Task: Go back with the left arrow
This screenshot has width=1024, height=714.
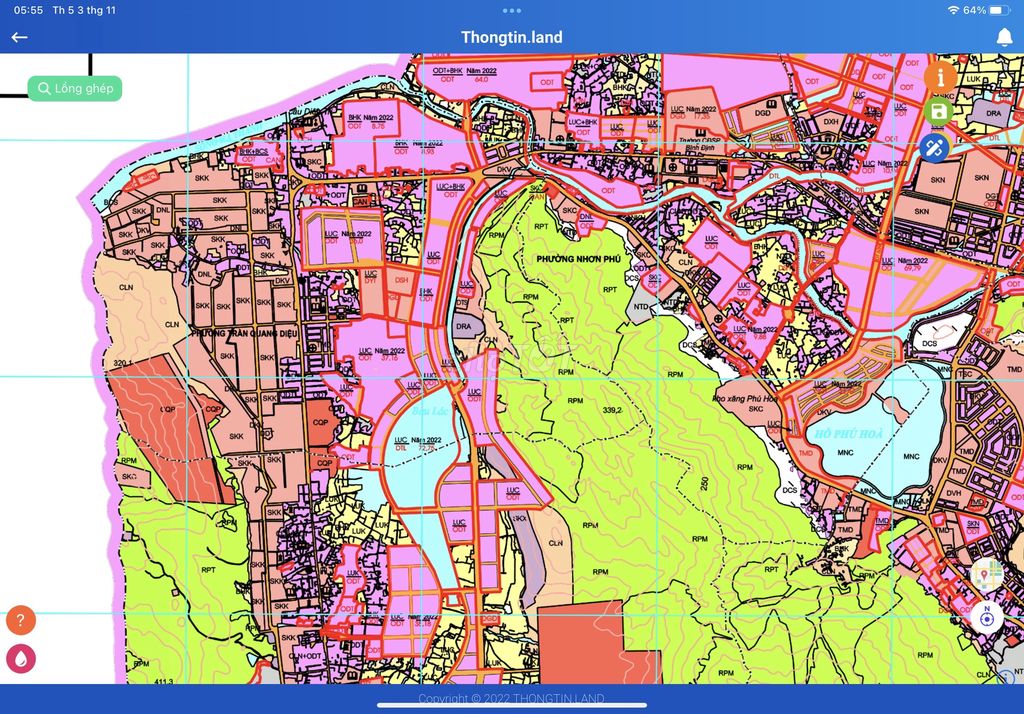Action: [x=19, y=37]
